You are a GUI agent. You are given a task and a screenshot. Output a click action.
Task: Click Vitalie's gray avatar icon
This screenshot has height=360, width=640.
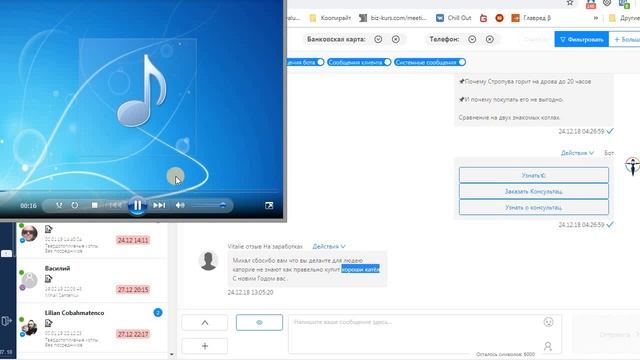tap(208, 260)
